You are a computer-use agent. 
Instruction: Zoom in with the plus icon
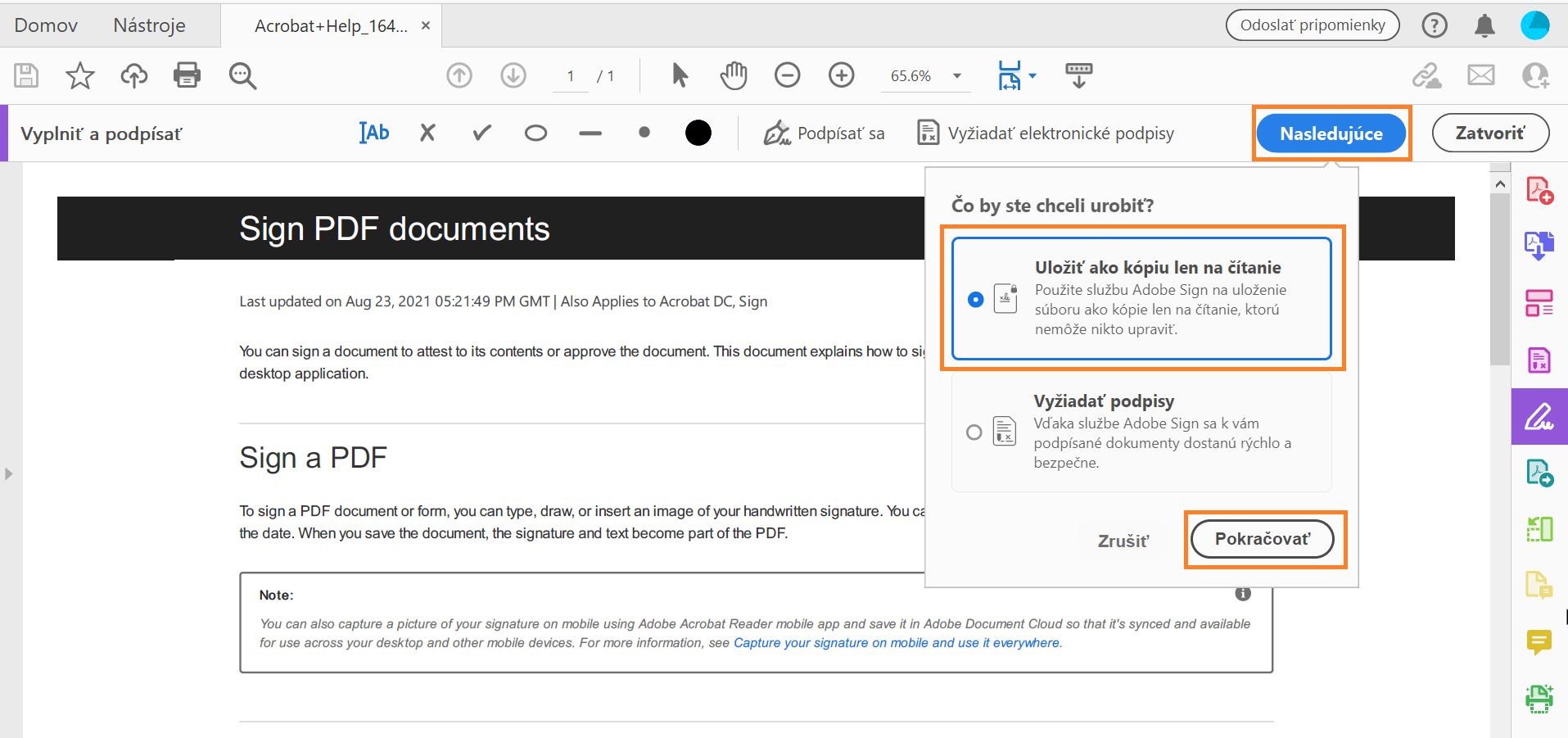click(x=841, y=75)
